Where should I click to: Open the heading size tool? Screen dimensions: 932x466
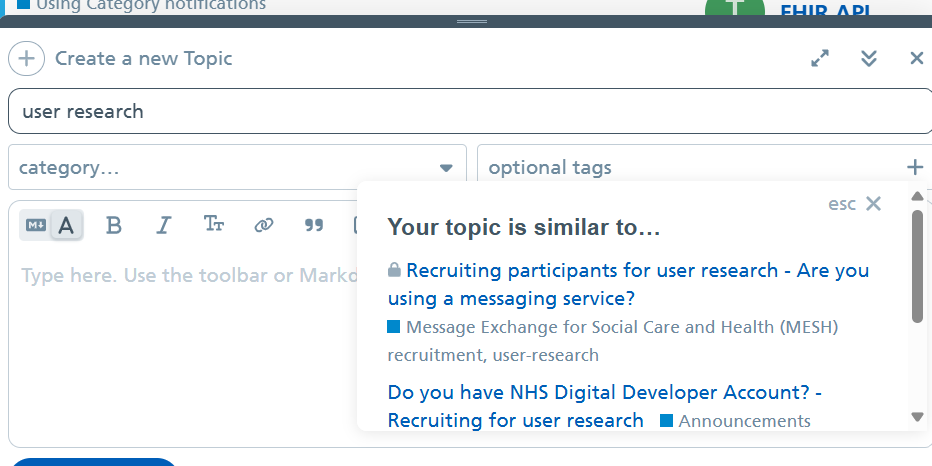[213, 225]
